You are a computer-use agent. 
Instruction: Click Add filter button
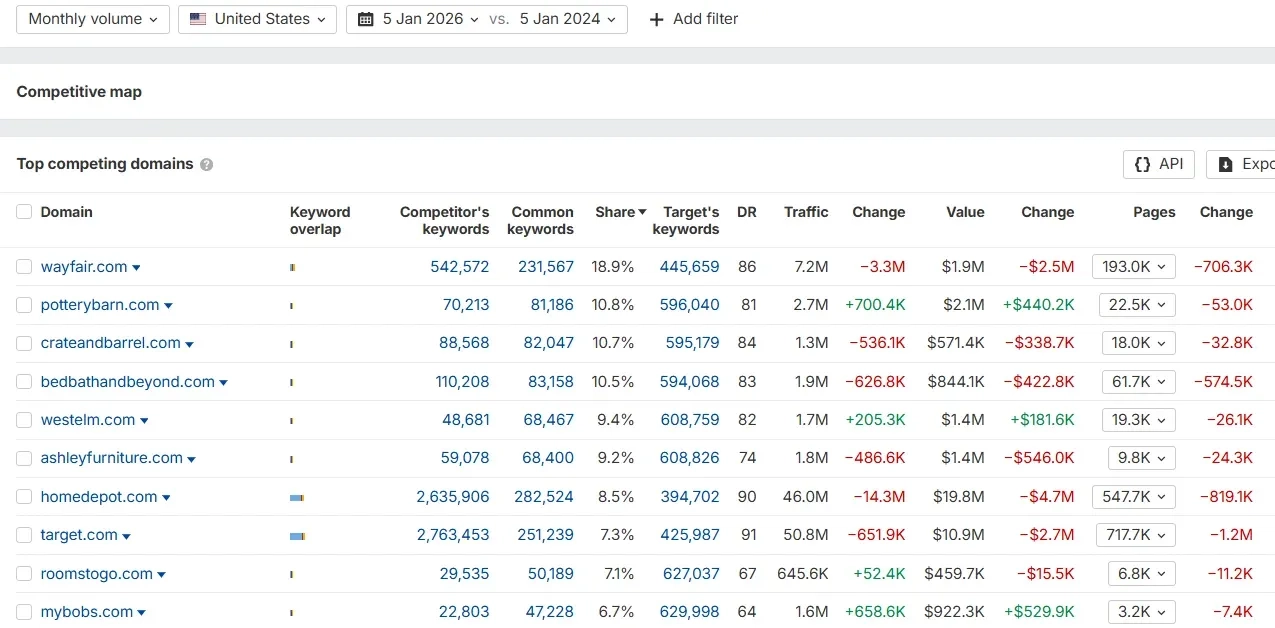point(693,19)
